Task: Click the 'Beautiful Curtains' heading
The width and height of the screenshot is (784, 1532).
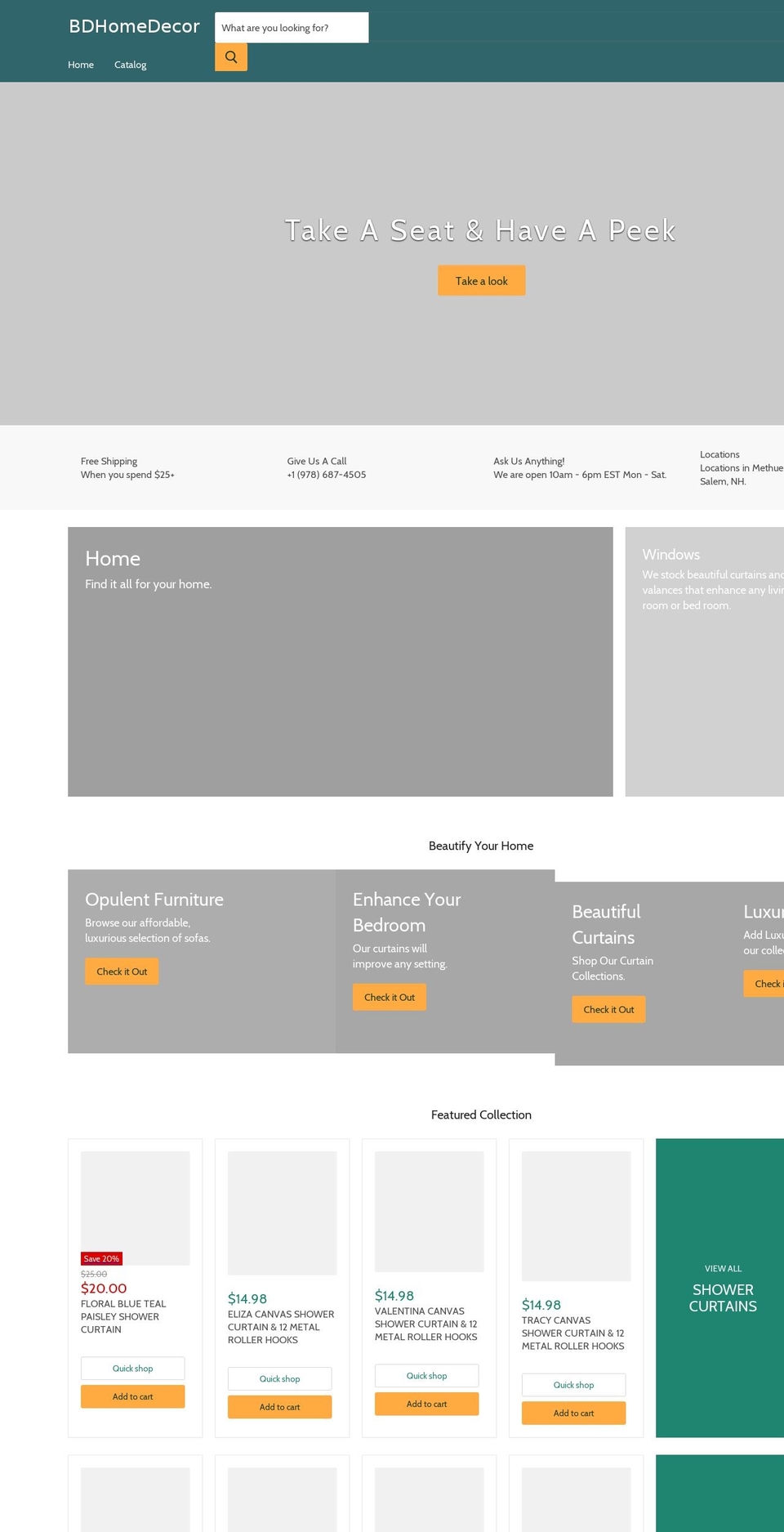Action: [x=606, y=924]
